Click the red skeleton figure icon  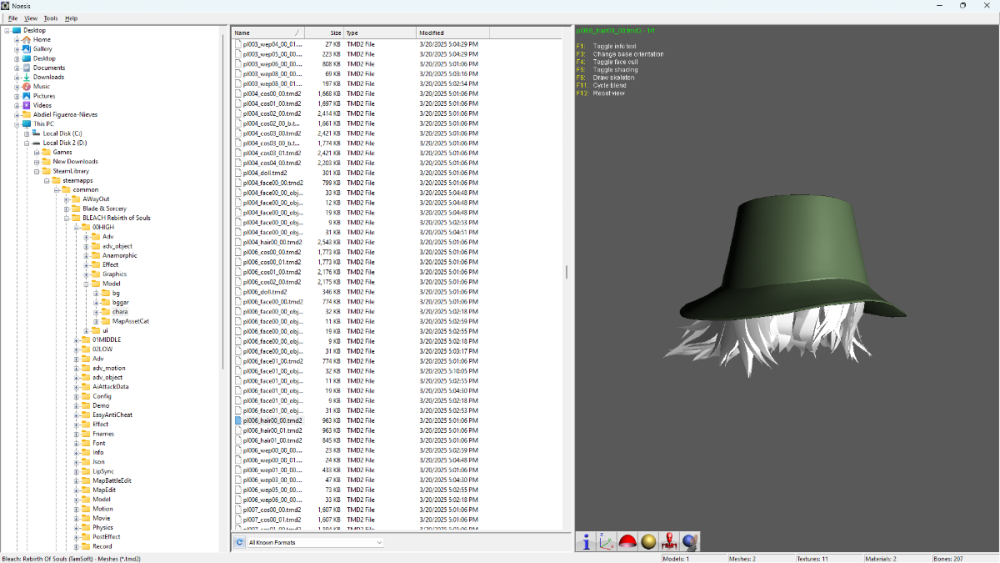click(x=669, y=541)
